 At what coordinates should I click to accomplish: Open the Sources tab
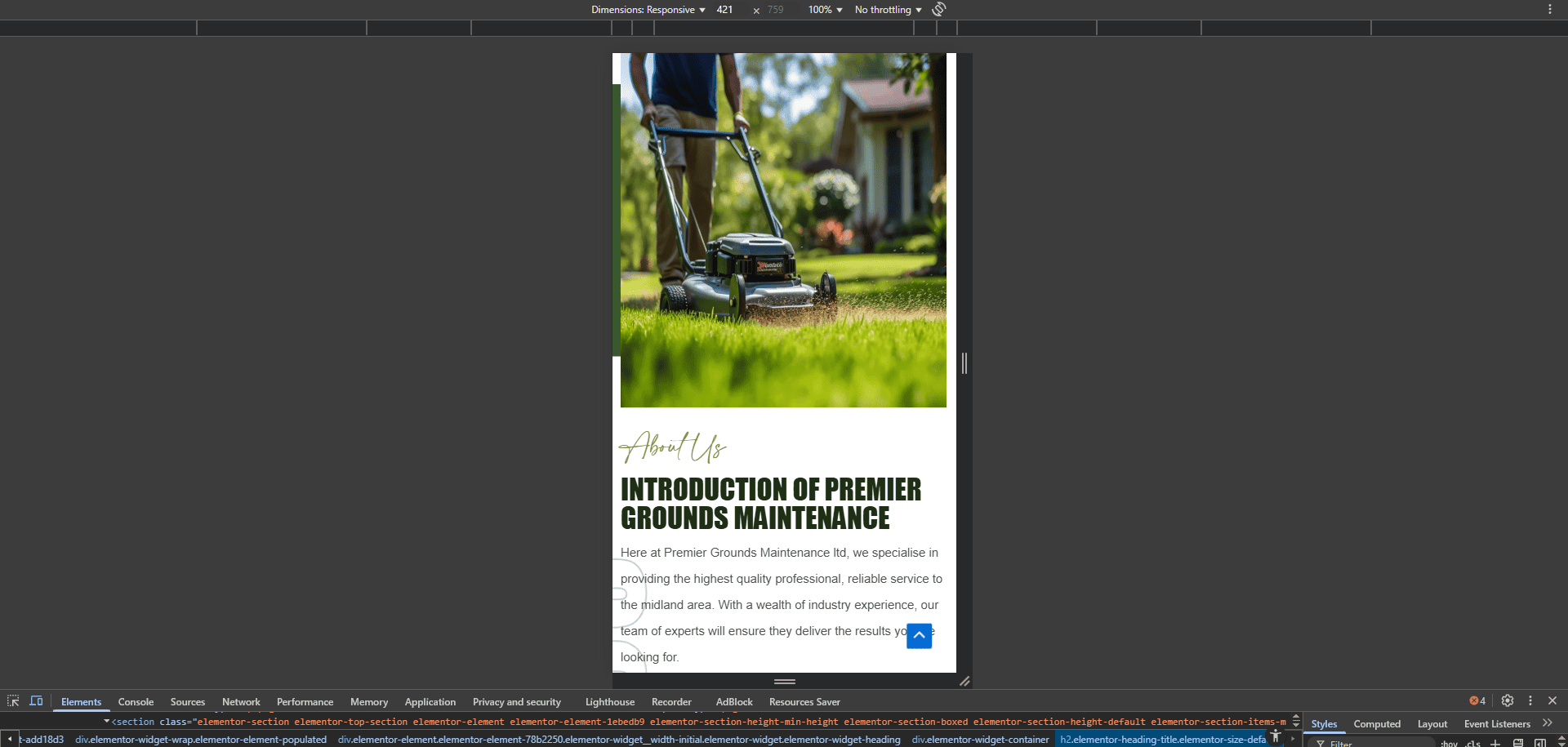(188, 701)
